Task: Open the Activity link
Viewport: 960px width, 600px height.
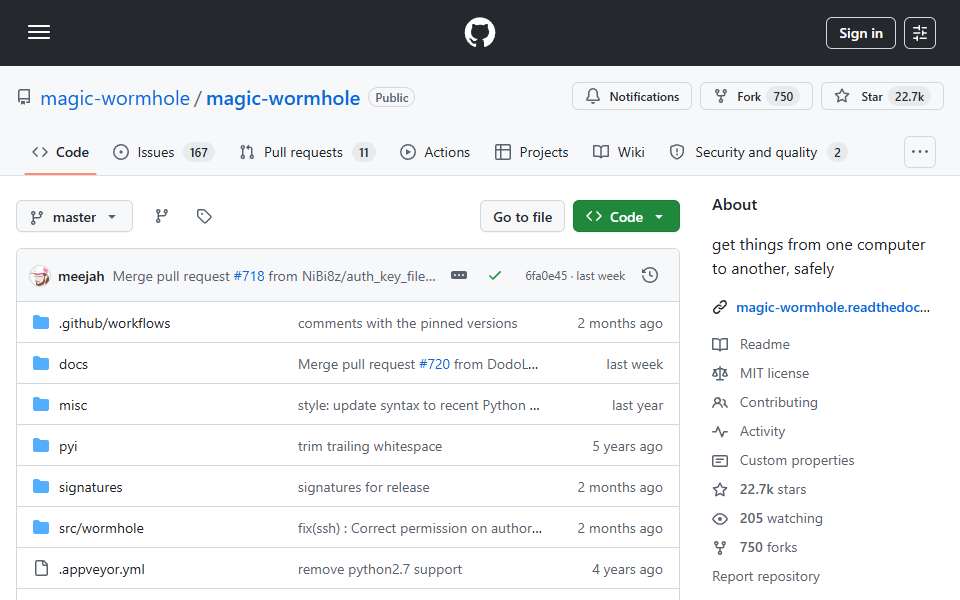Action: pos(762,432)
